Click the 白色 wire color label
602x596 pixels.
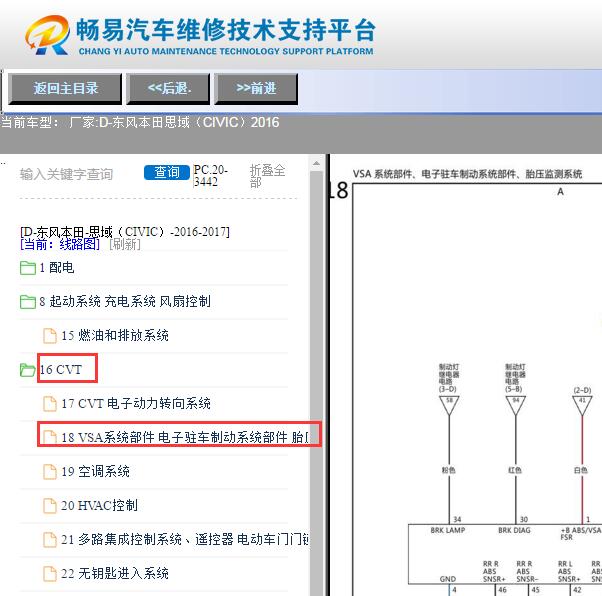(x=581, y=470)
